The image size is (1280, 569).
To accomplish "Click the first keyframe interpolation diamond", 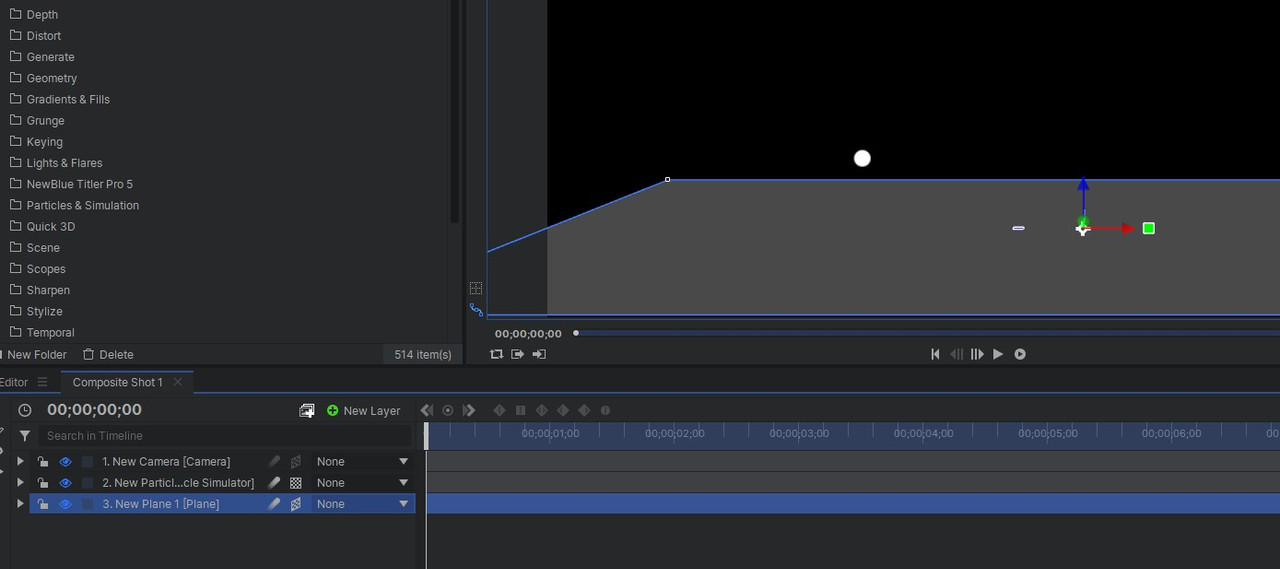I will click(499, 410).
